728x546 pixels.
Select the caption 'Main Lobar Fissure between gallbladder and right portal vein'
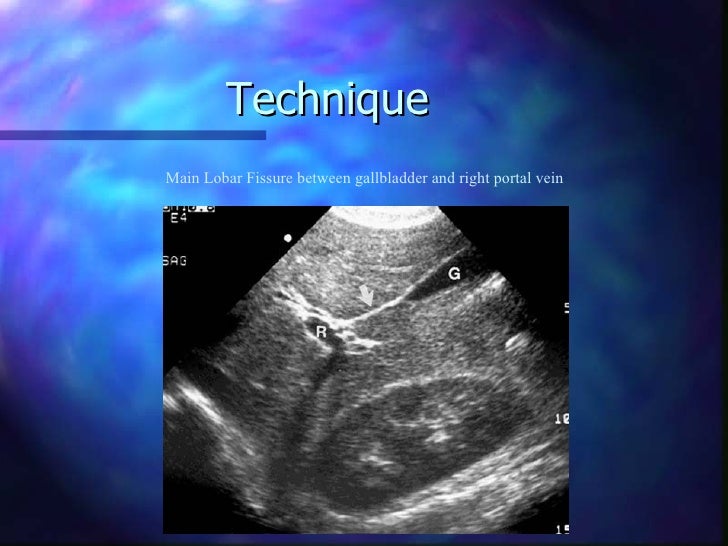click(x=364, y=178)
